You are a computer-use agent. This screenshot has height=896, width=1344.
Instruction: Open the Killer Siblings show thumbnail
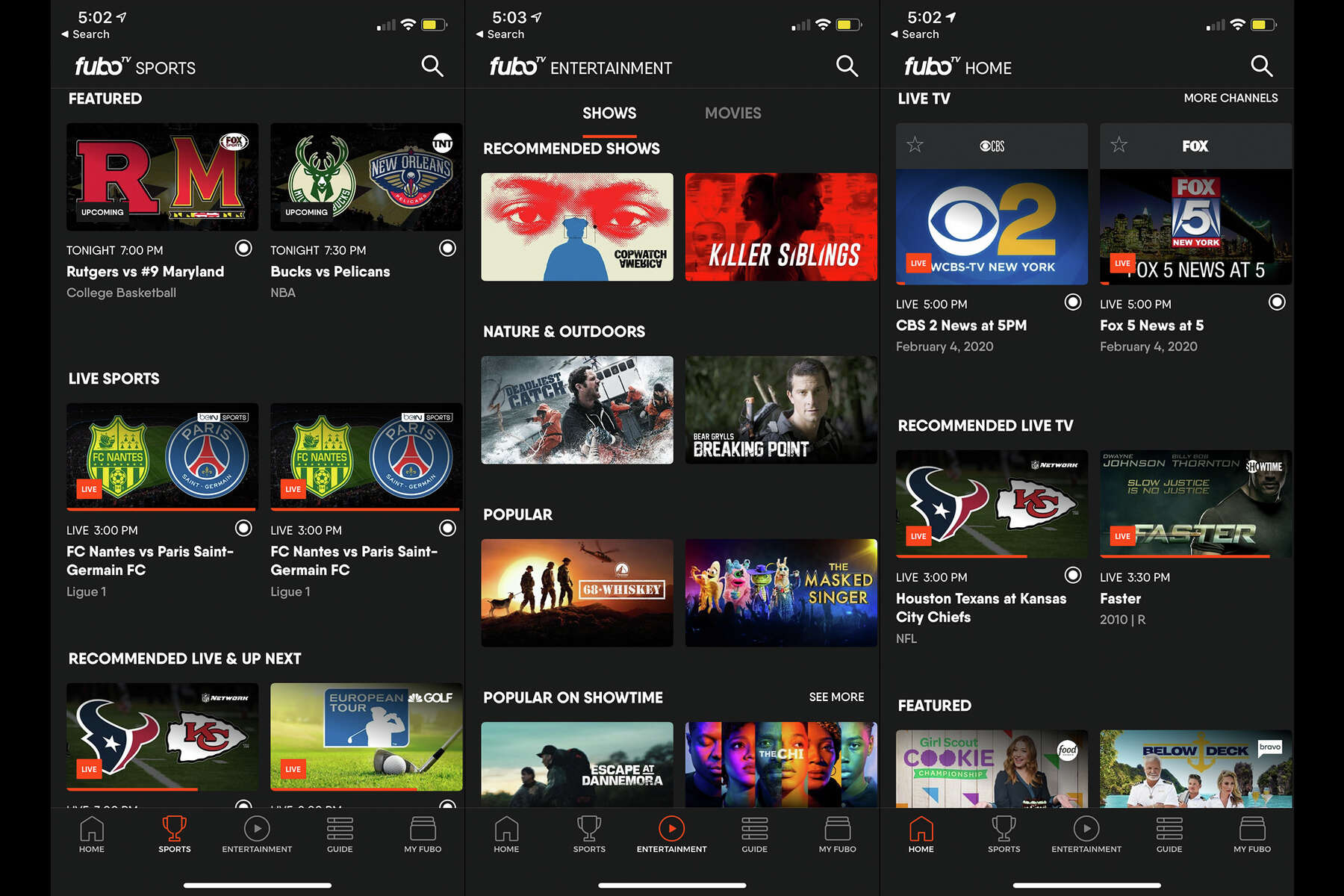tap(781, 227)
